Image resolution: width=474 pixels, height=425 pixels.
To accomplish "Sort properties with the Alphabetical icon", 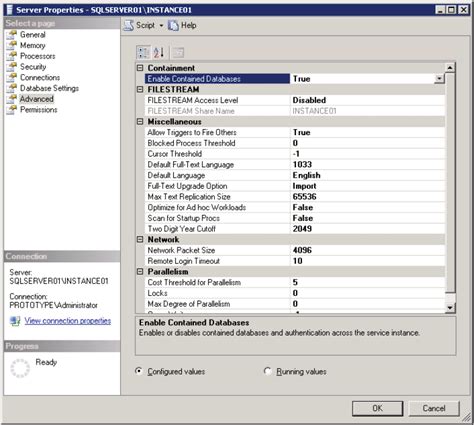I will pyautogui.click(x=159, y=52).
